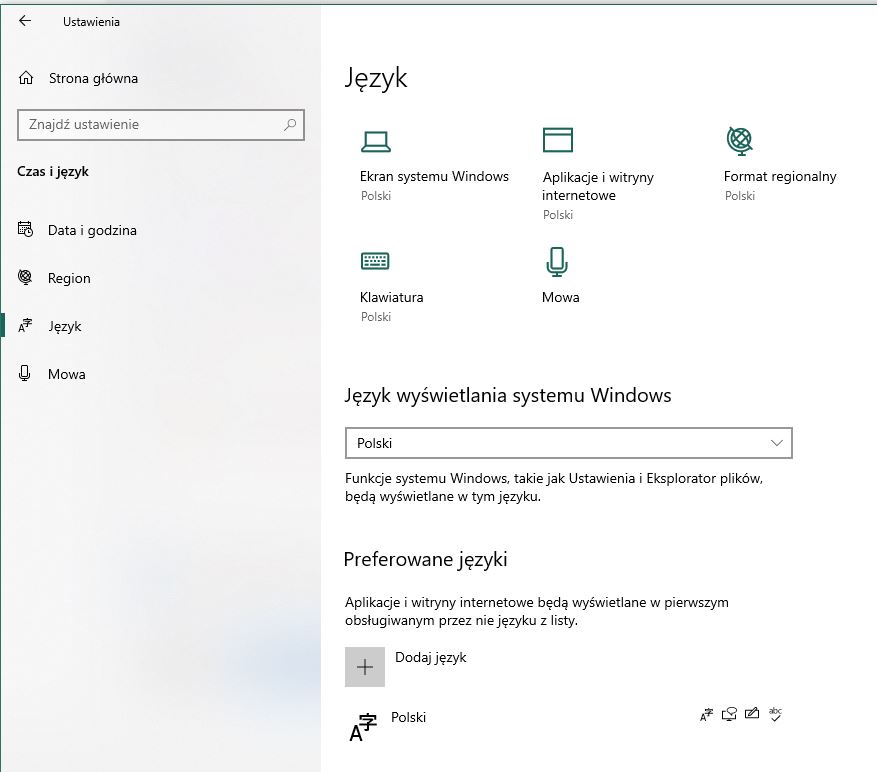Open Ekran systemu Windows label

click(x=434, y=176)
